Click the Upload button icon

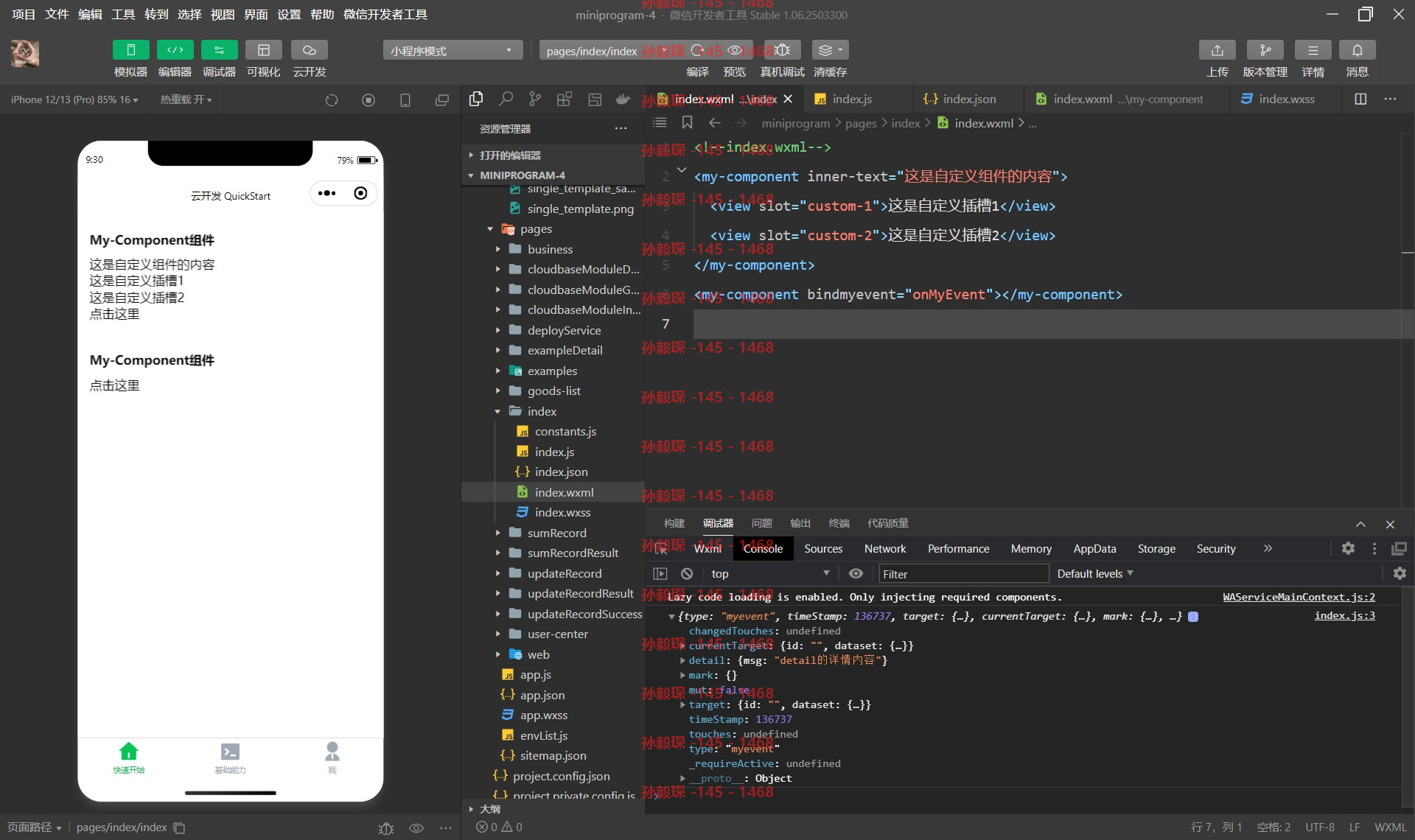click(x=1217, y=50)
